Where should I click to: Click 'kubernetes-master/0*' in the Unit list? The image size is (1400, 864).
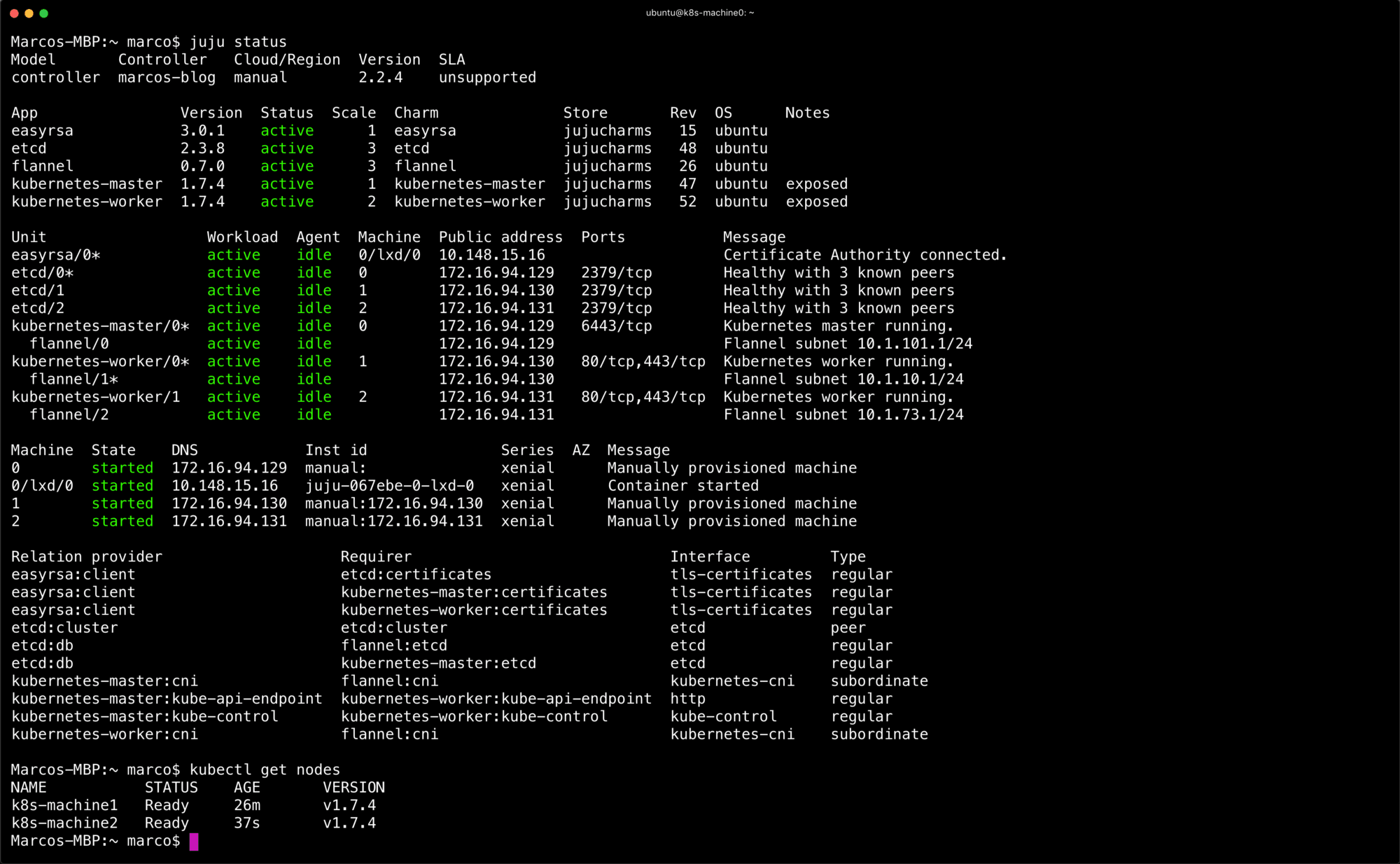(100, 326)
